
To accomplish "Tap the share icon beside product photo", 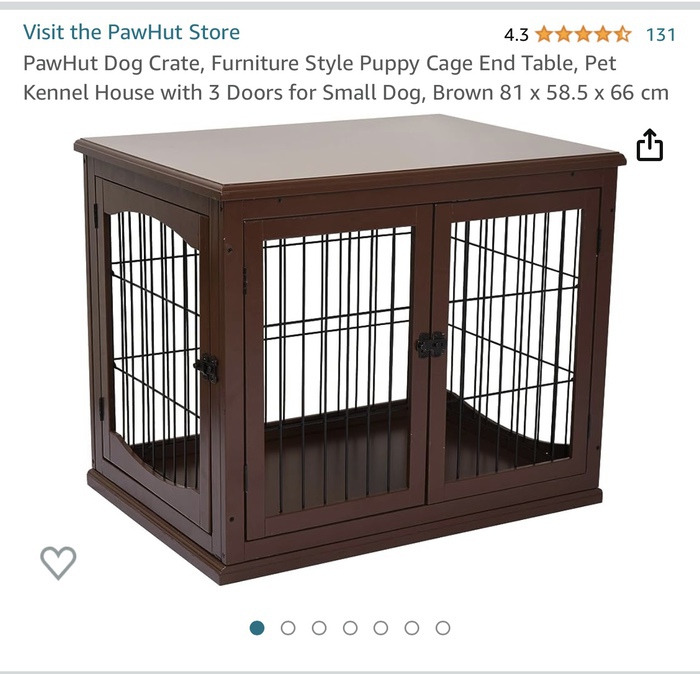I will click(649, 145).
